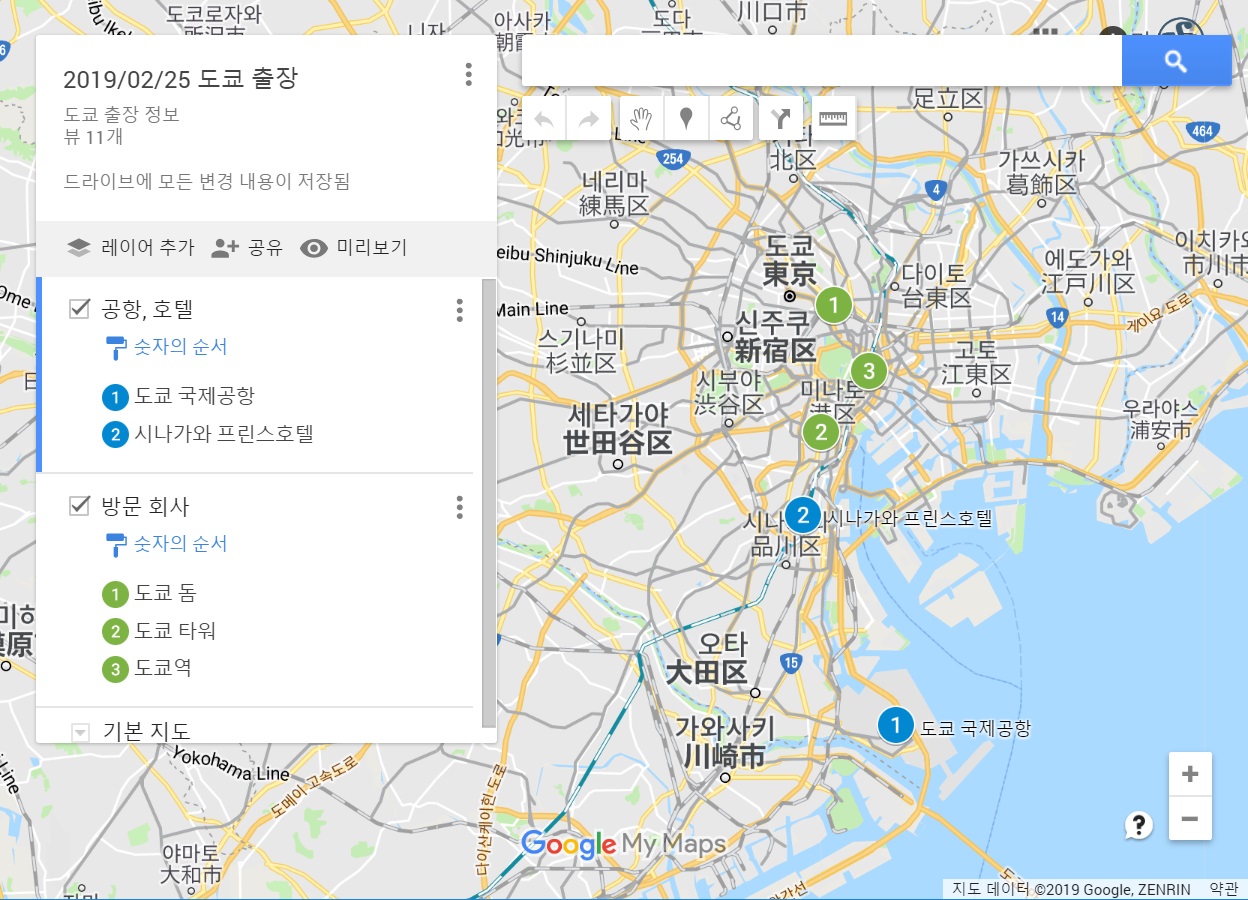Click the search magnifier button
Viewport: 1248px width, 900px height.
(1176, 60)
